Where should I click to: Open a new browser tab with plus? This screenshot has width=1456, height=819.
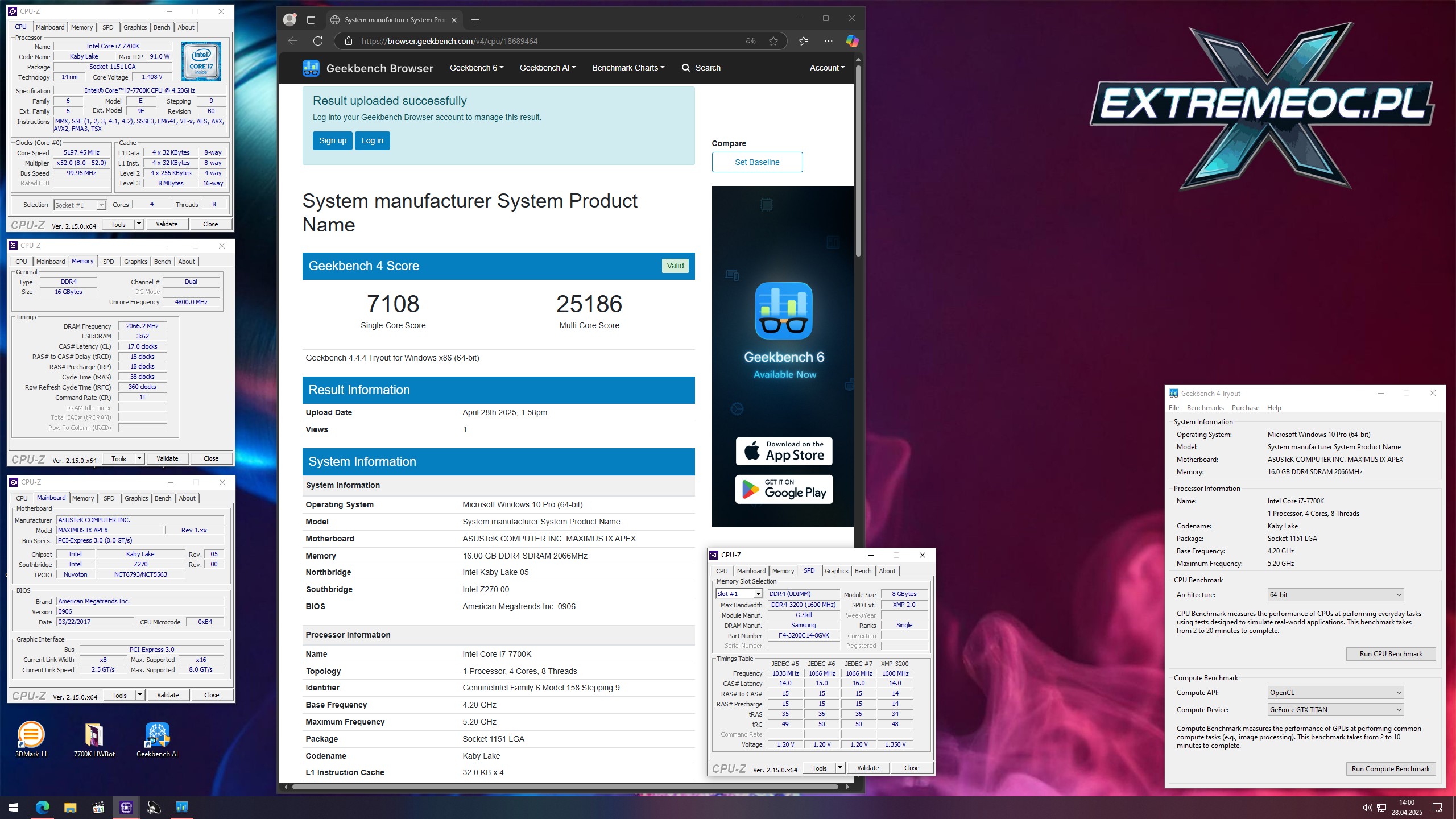tap(475, 20)
